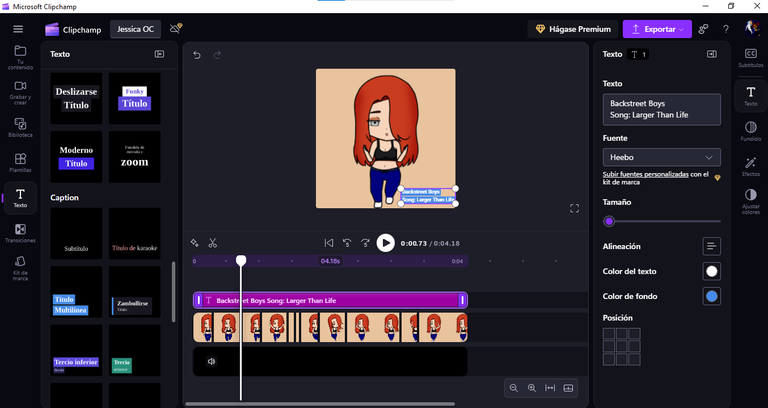Viewport: 768px width, 408px height.
Task: Choose the Título Multilínea template
Action: point(76,292)
